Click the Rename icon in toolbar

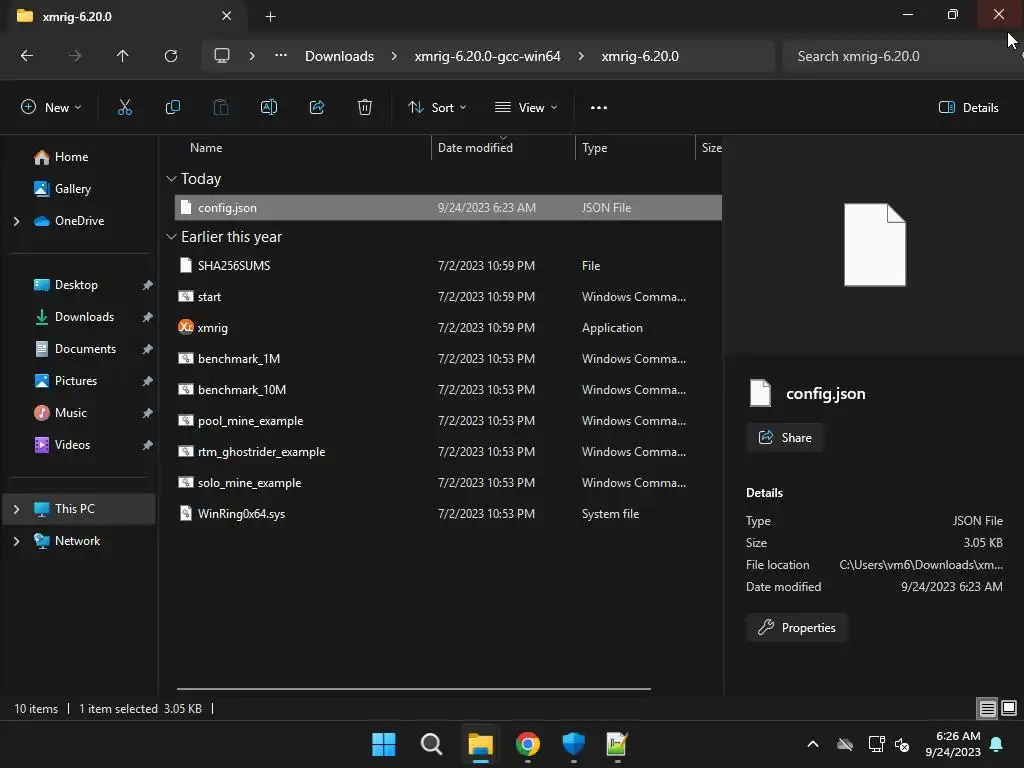click(269, 108)
